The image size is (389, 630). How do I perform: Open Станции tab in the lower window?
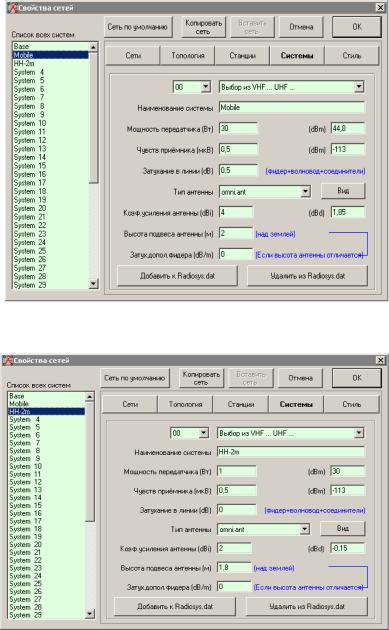[241, 404]
